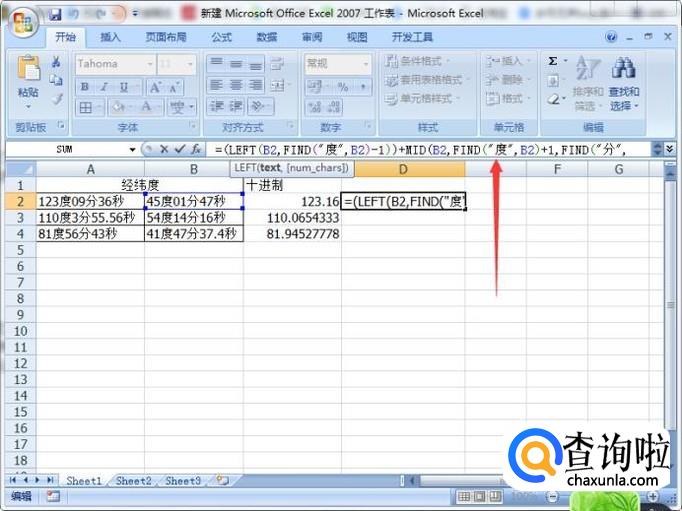The width and height of the screenshot is (682, 511).
Task: Switch to the 审阅 ribbon tab
Action: (x=312, y=37)
